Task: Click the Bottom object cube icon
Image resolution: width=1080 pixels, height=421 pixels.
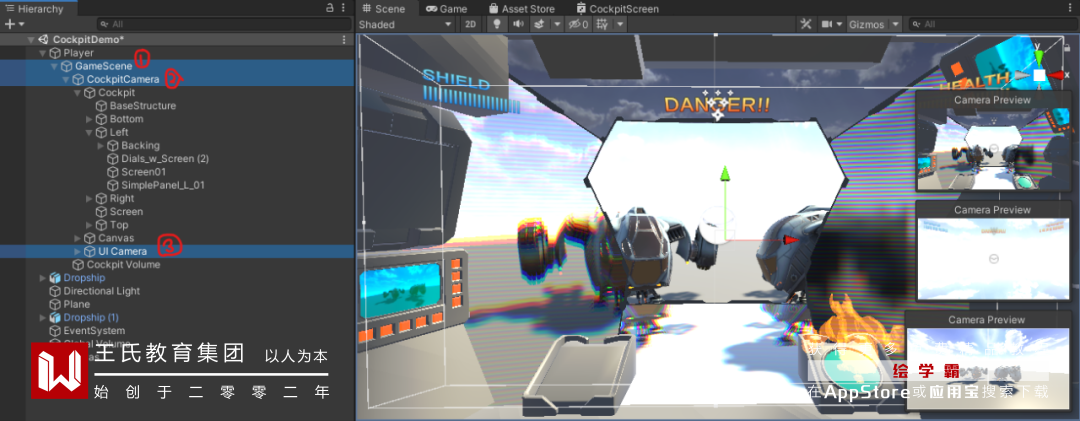Action: [x=101, y=119]
